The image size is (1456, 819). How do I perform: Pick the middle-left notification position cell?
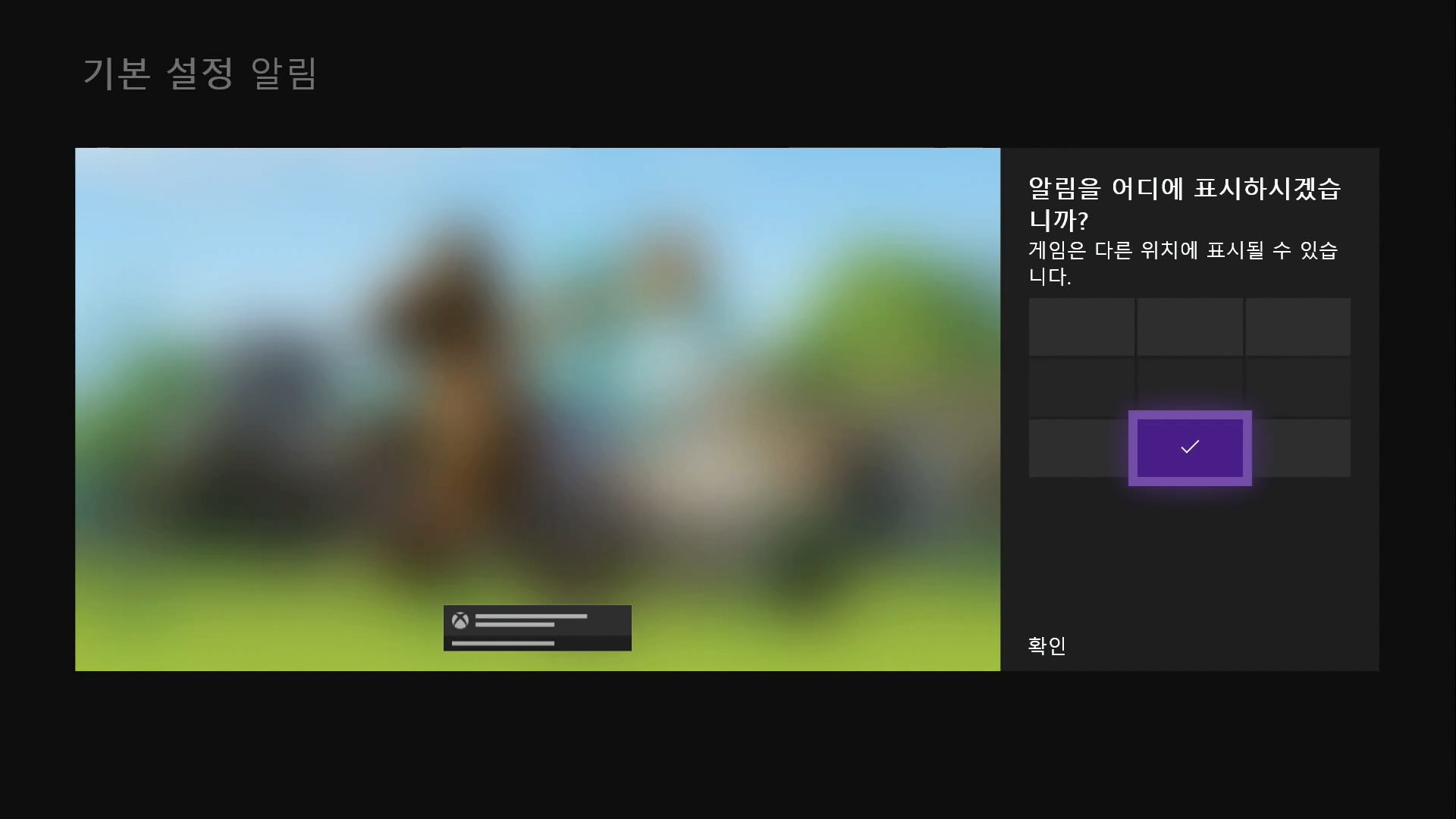point(1081,387)
